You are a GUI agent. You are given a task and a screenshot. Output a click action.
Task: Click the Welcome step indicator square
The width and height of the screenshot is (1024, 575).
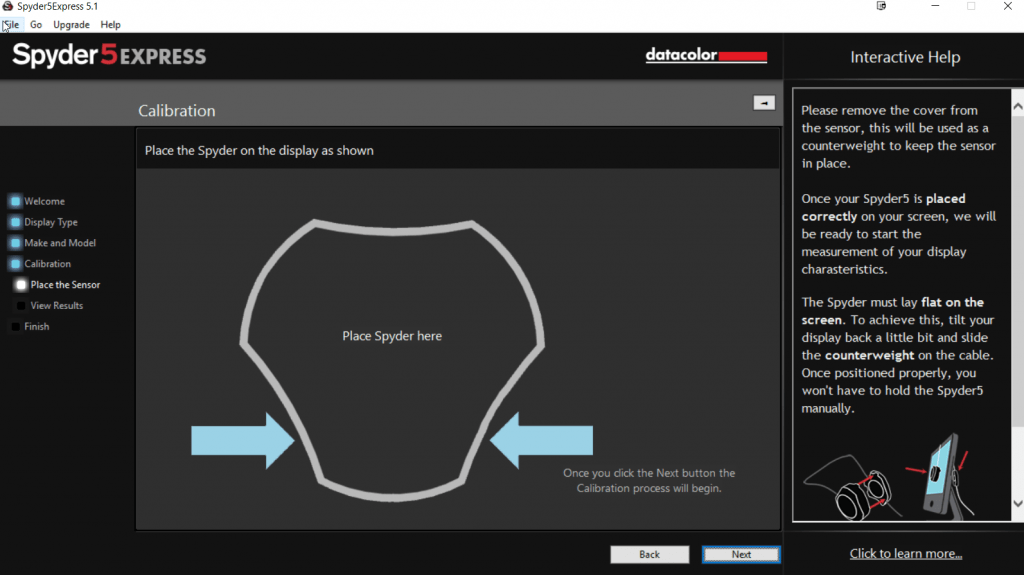15,201
